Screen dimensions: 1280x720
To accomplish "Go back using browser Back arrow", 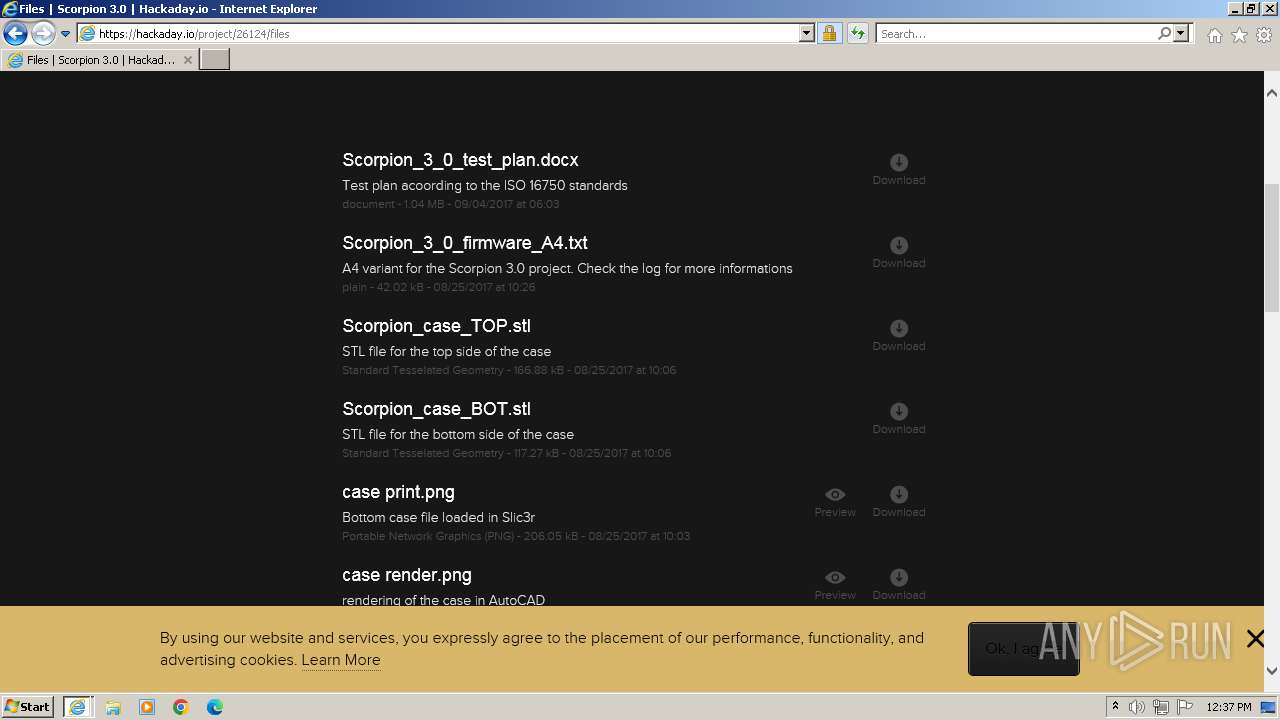I will pyautogui.click(x=15, y=34).
